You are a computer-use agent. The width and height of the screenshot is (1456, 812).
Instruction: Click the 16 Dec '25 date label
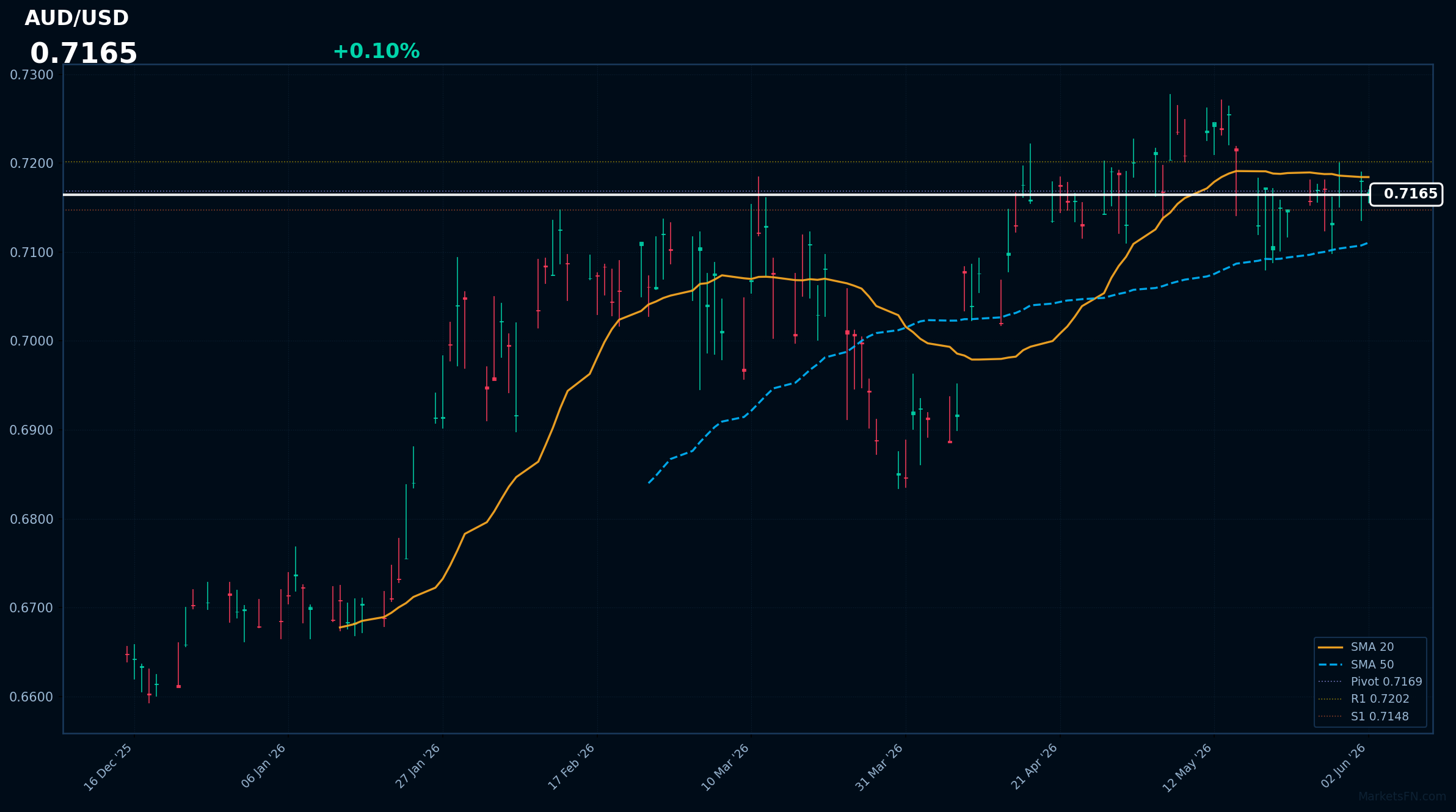coord(109,767)
